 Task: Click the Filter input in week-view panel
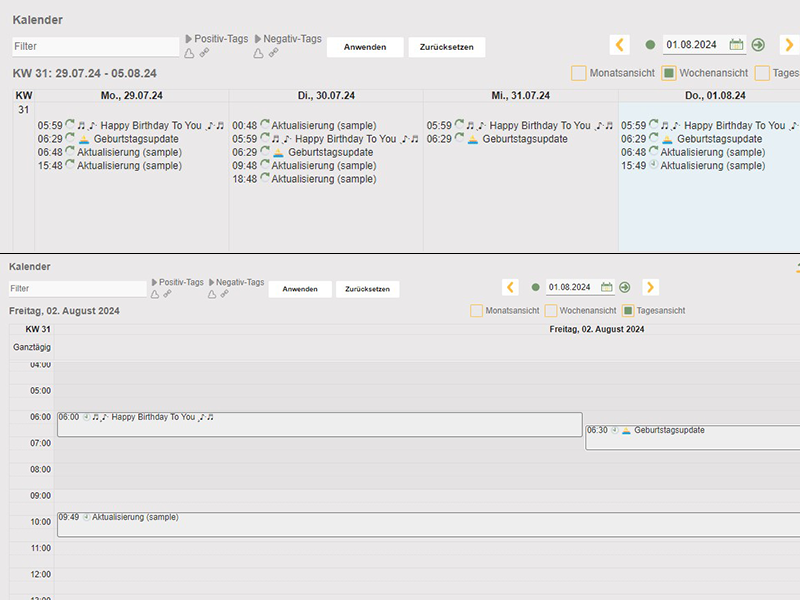(95, 46)
